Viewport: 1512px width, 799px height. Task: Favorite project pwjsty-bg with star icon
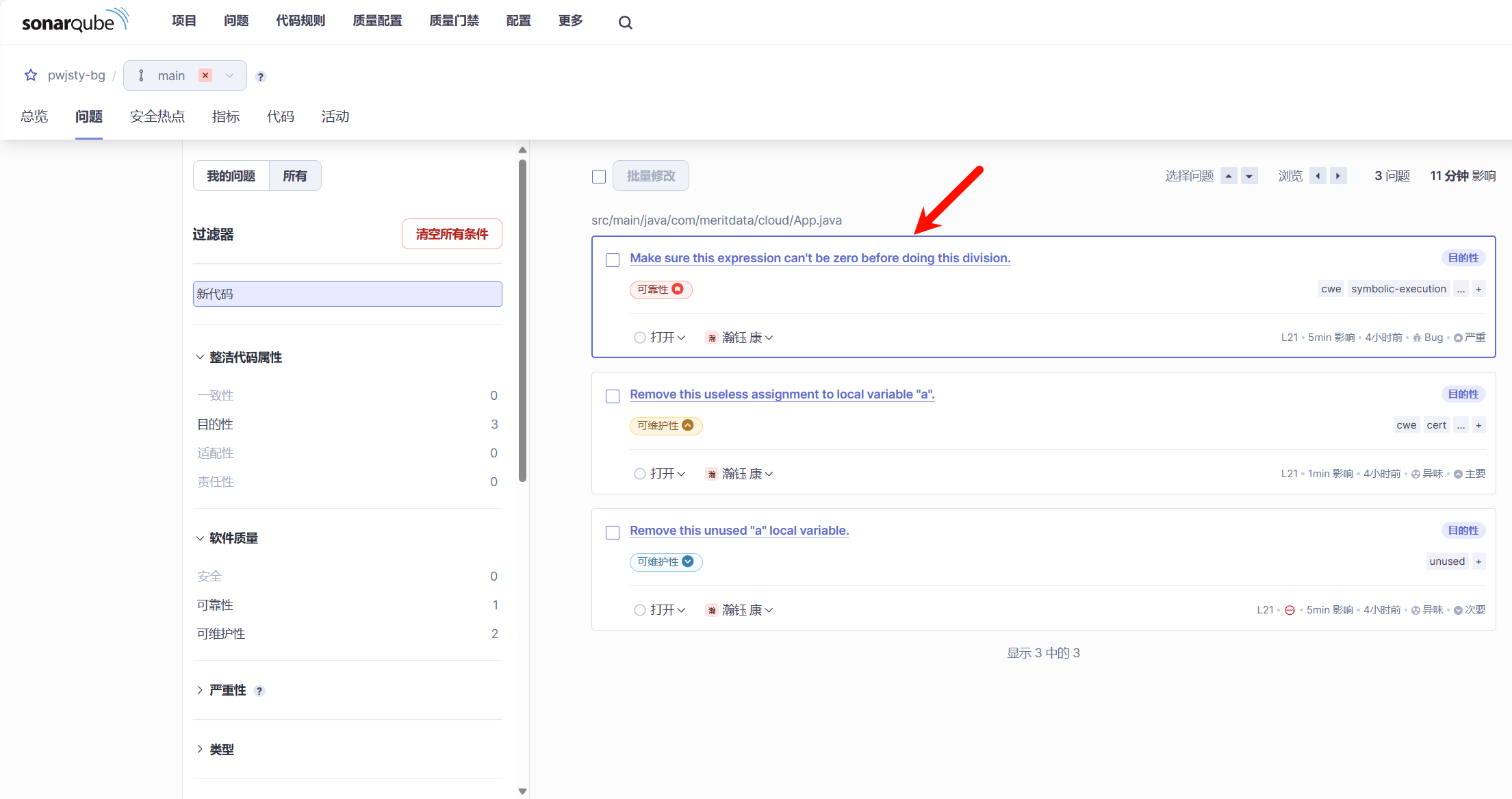31,75
